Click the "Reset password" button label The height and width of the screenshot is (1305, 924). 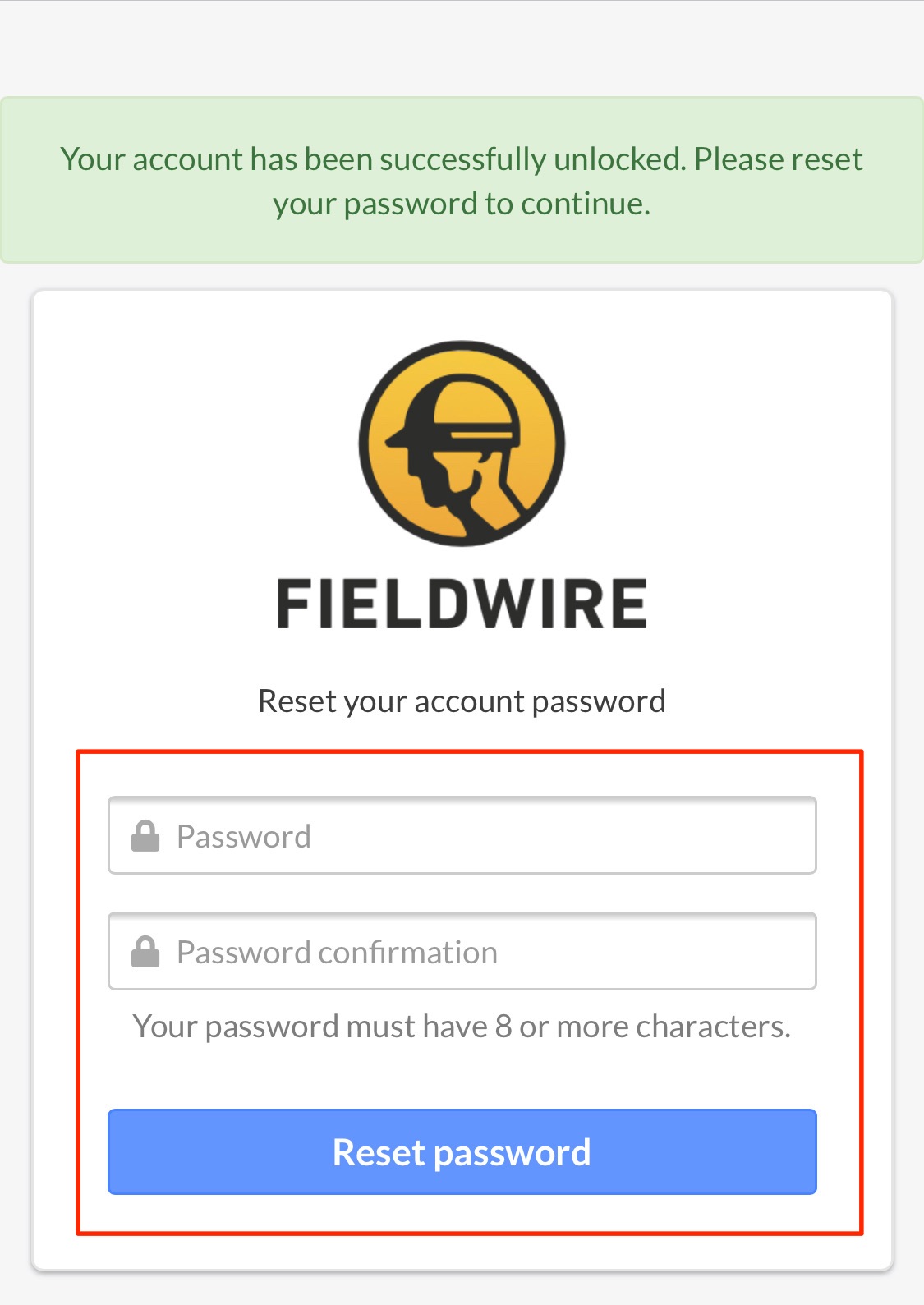tap(462, 1152)
